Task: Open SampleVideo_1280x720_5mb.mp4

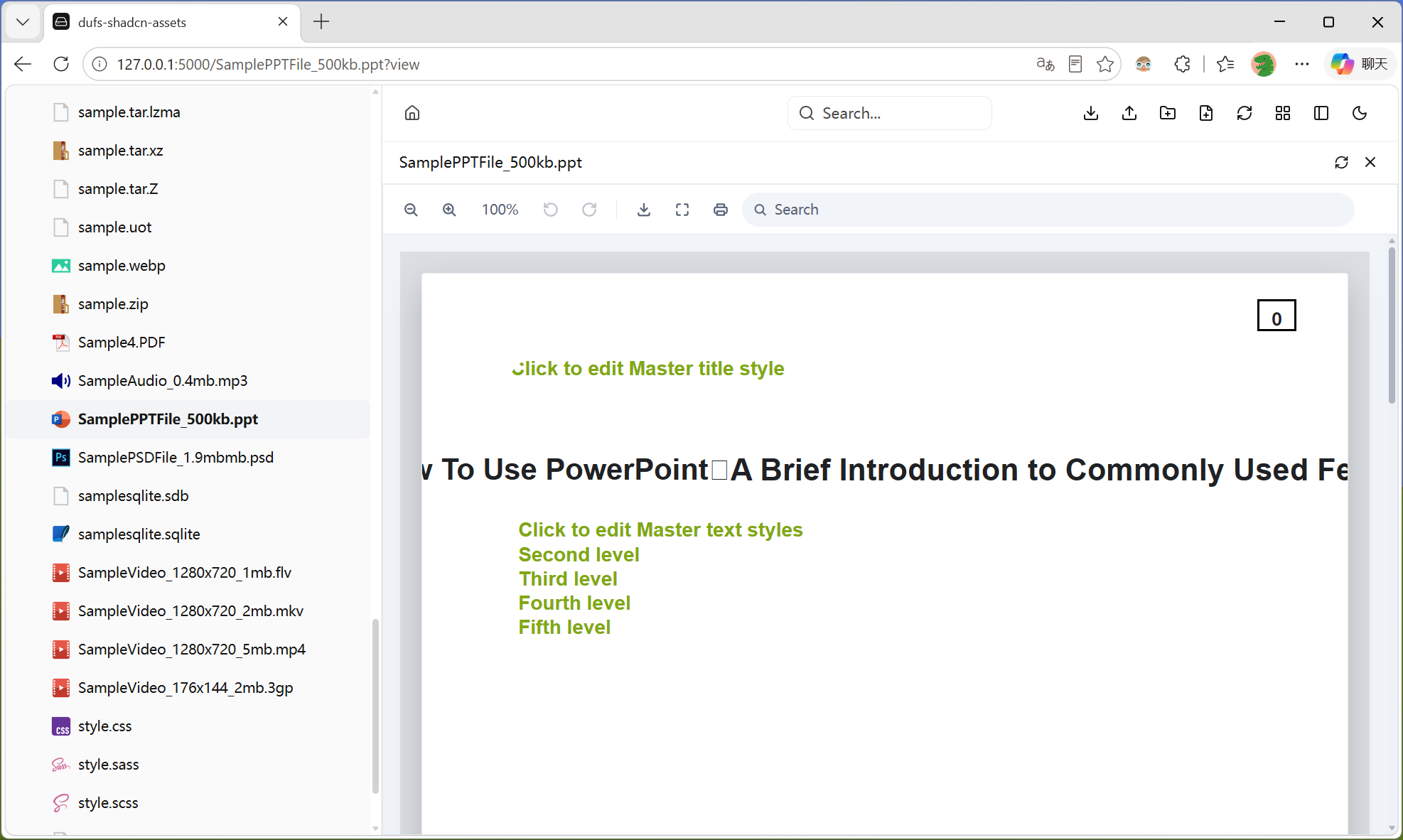Action: 189,650
